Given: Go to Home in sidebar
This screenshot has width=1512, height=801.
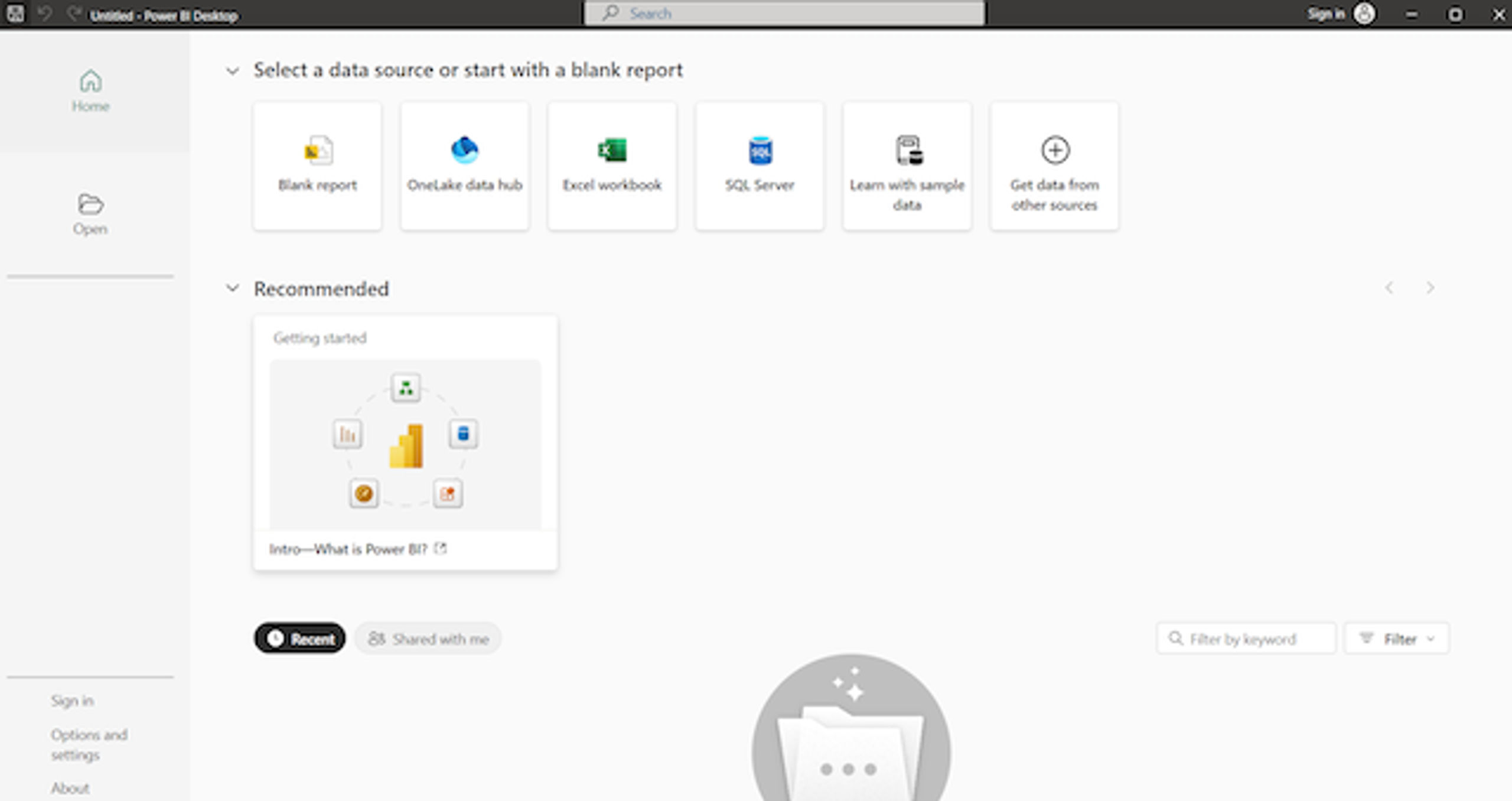Looking at the screenshot, I should coord(90,92).
